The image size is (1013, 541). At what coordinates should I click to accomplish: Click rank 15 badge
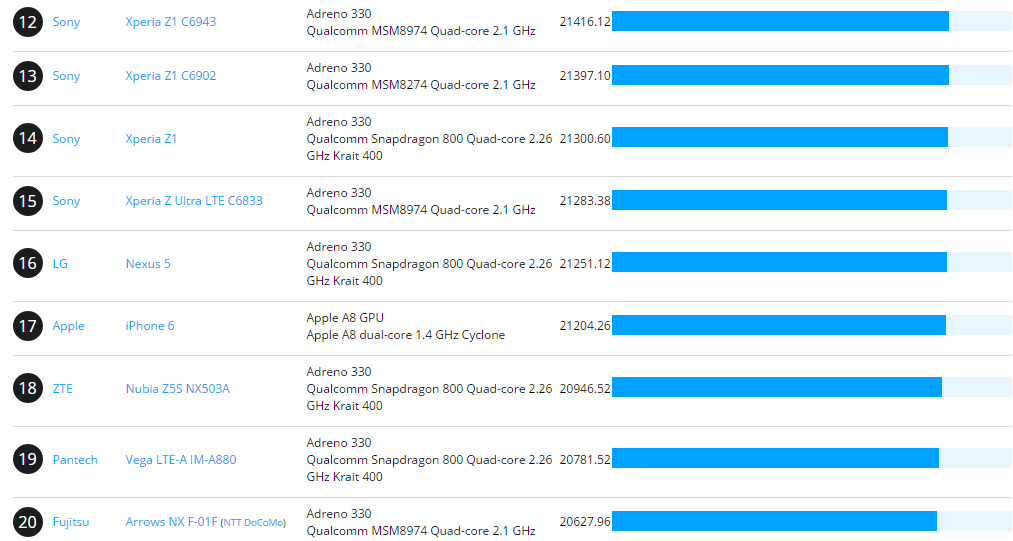[x=28, y=201]
